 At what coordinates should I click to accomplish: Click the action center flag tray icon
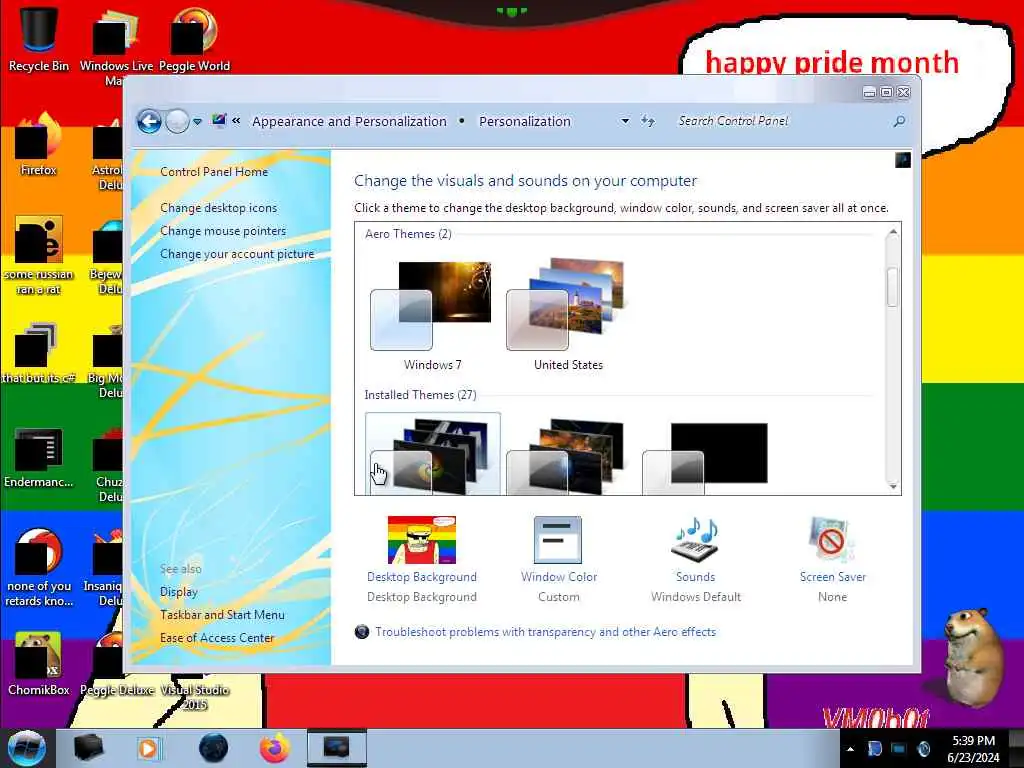pyautogui.click(x=874, y=749)
